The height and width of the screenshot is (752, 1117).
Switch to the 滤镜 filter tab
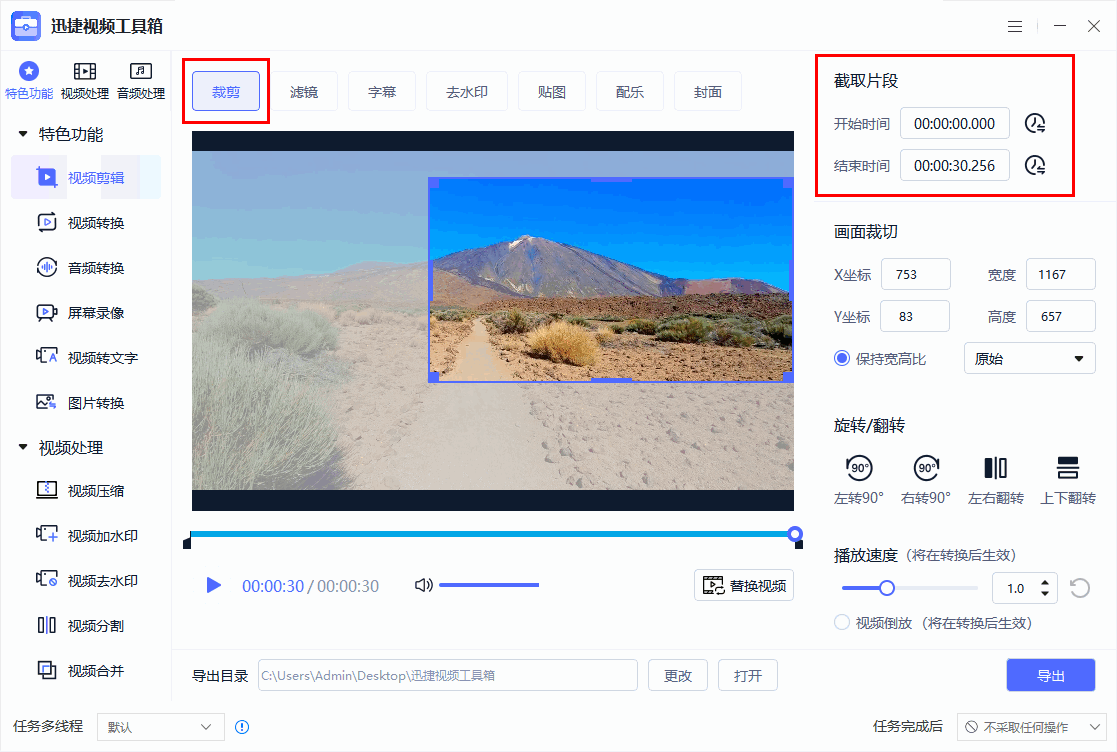(x=306, y=91)
